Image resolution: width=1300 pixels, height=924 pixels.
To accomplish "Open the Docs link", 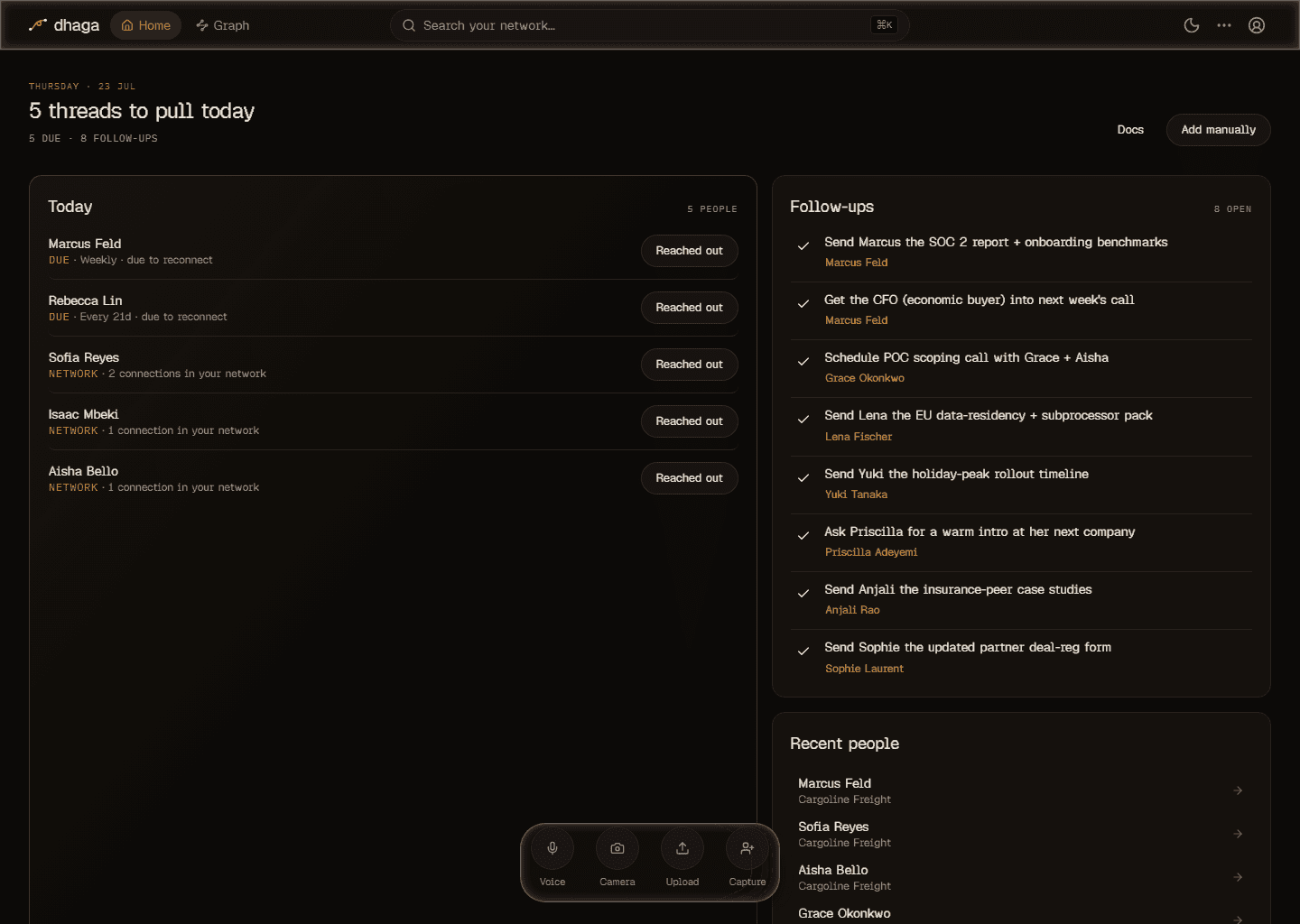I will pos(1130,130).
